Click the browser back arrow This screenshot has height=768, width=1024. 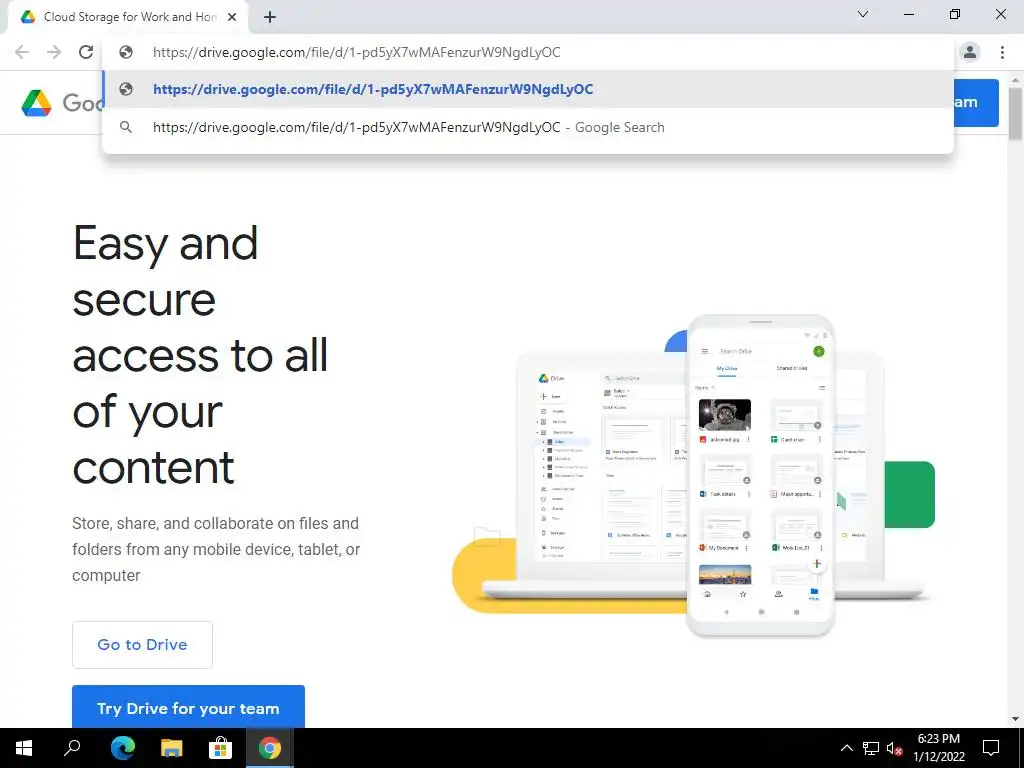tap(22, 52)
